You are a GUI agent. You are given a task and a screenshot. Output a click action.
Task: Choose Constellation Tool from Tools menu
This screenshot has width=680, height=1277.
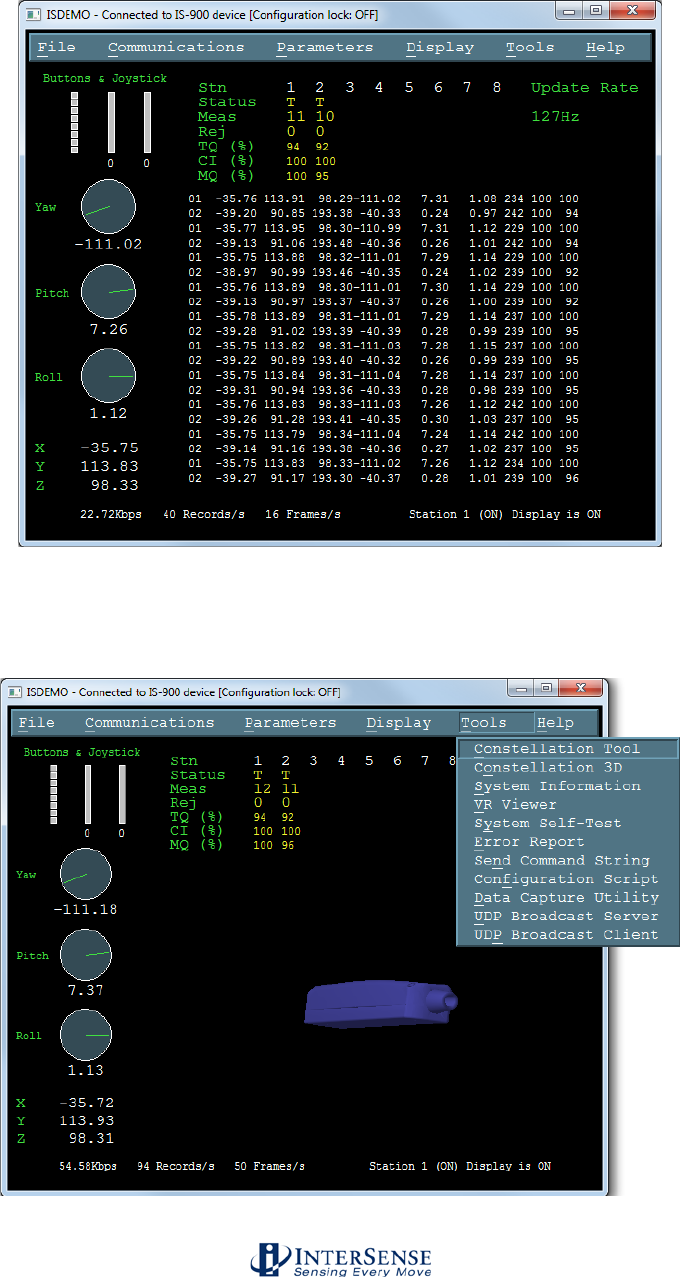[x=569, y=749]
